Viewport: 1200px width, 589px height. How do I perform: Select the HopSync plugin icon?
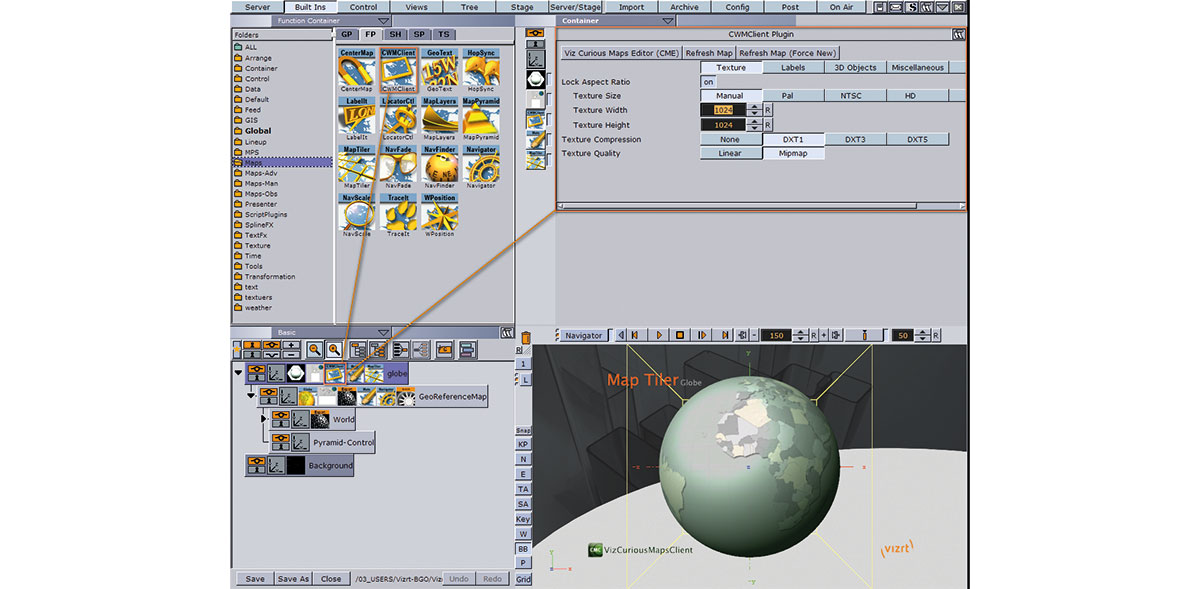[481, 70]
